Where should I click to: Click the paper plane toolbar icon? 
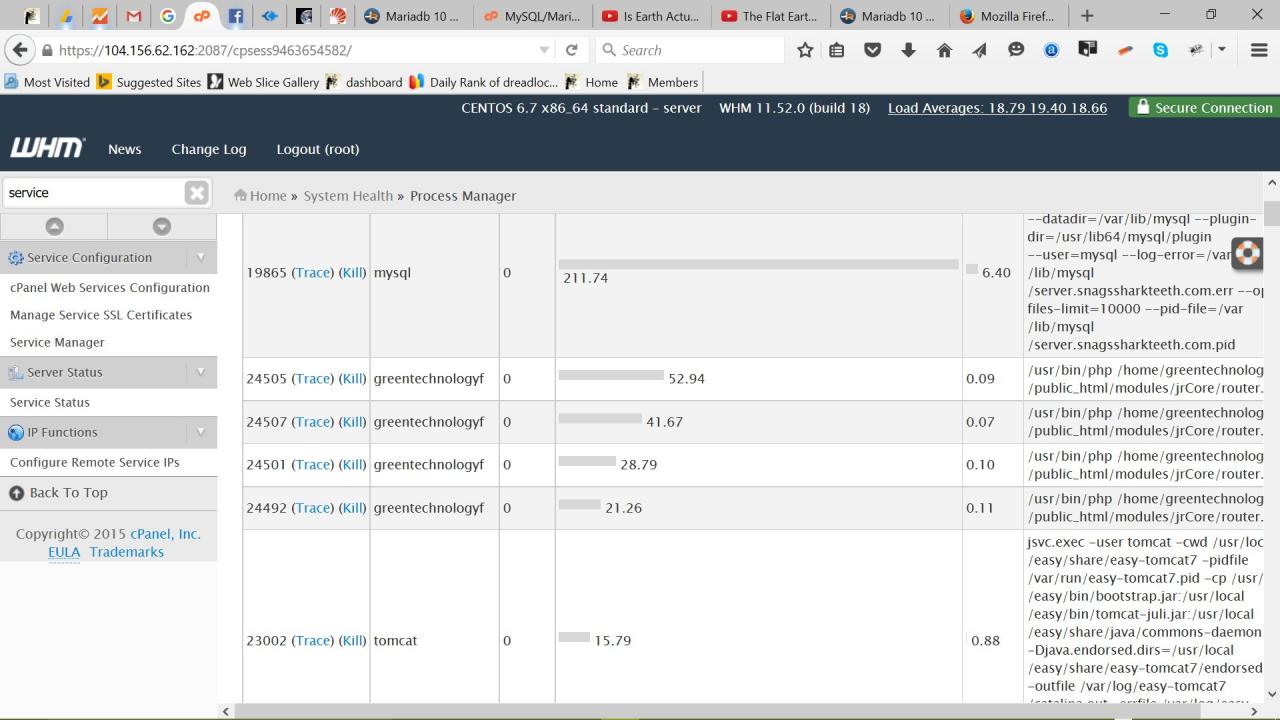pyautogui.click(x=980, y=50)
